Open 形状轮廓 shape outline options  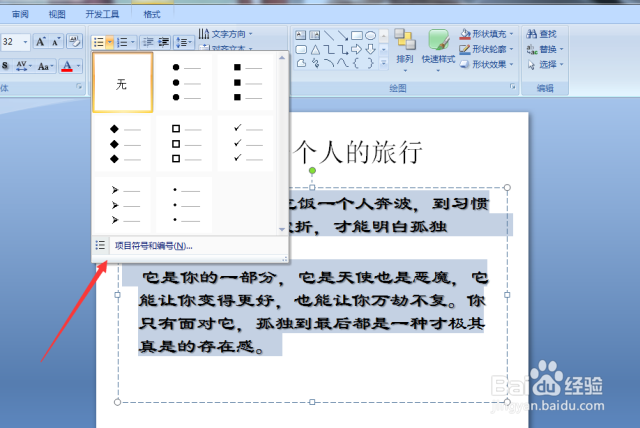[x=487, y=49]
